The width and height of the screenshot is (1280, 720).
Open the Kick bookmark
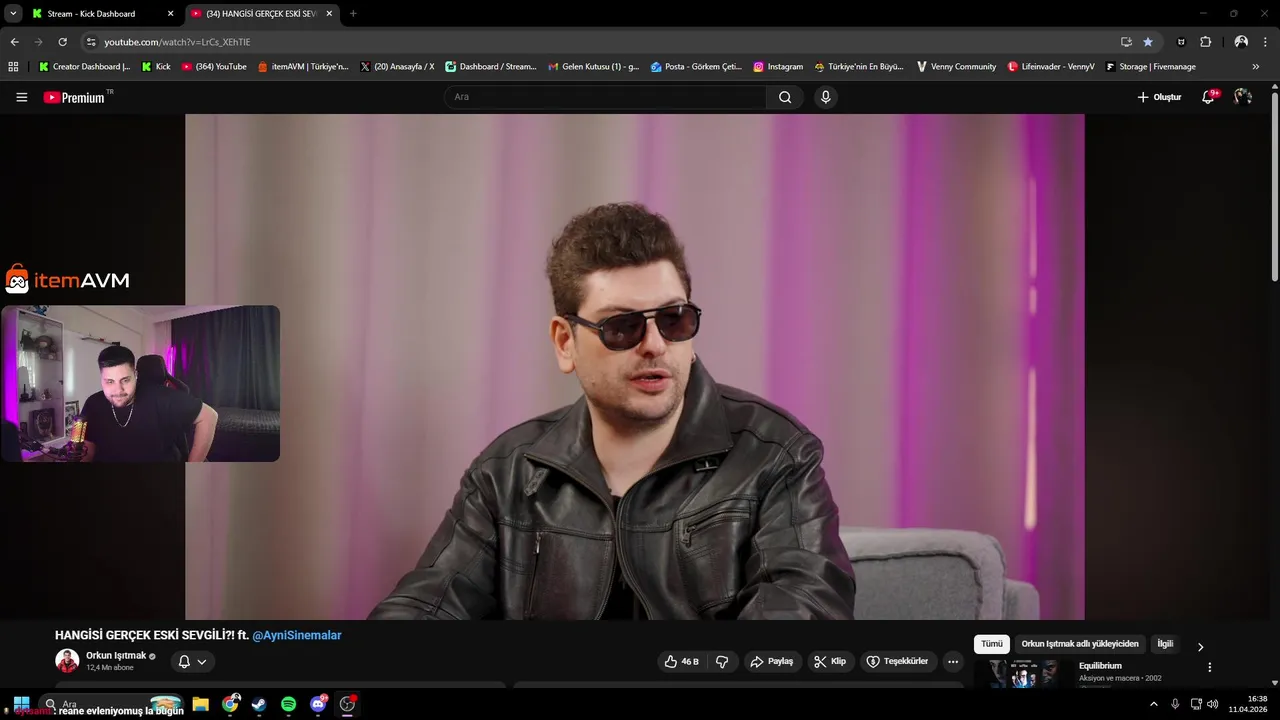point(156,67)
